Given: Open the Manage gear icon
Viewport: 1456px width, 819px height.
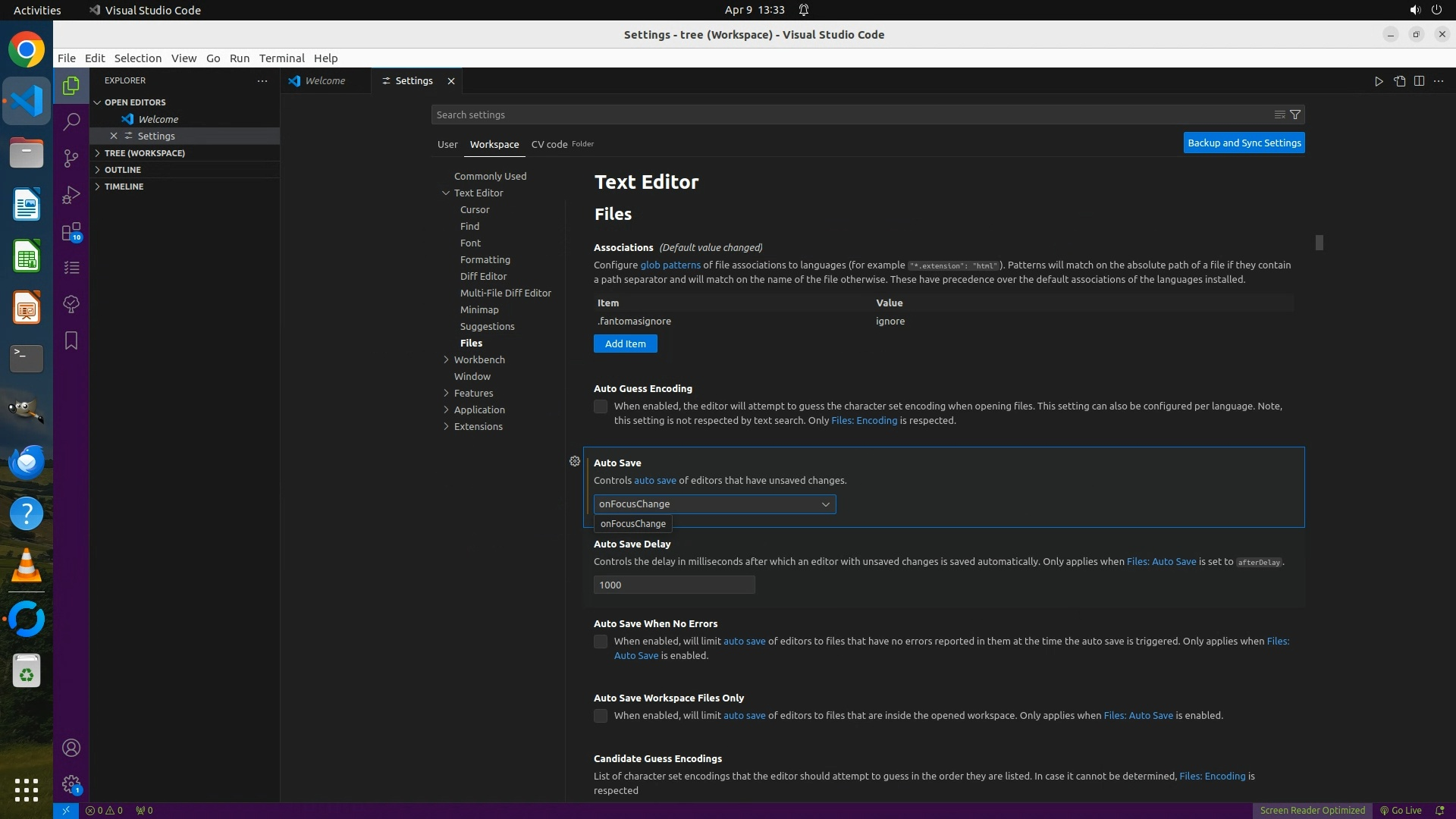Looking at the screenshot, I should [x=71, y=784].
